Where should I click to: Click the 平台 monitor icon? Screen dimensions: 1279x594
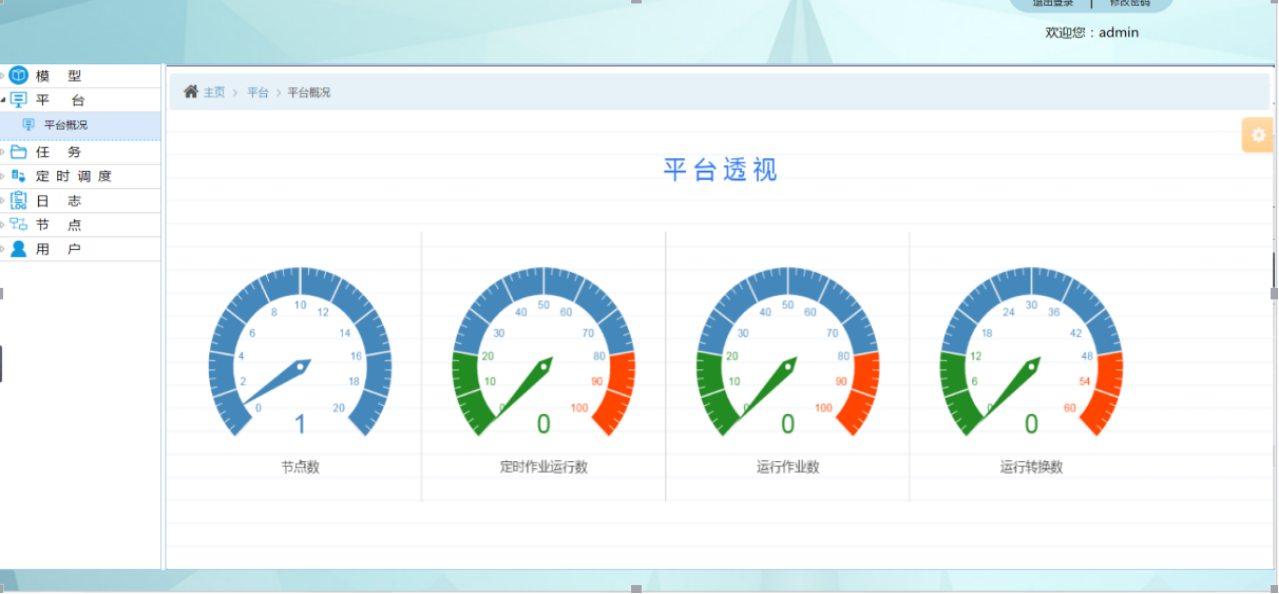click(x=17, y=100)
